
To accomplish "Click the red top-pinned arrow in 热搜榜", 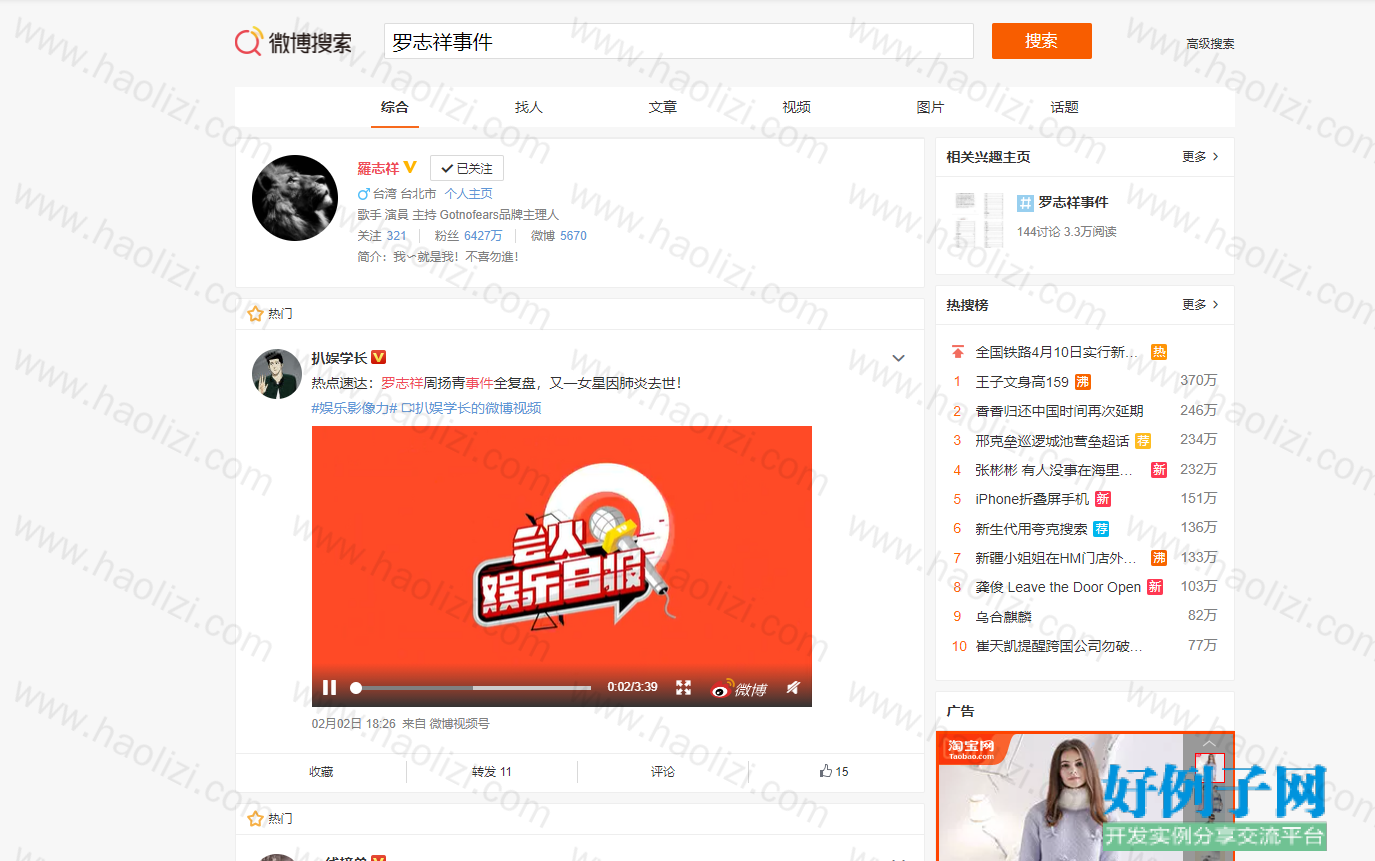I will click(958, 352).
